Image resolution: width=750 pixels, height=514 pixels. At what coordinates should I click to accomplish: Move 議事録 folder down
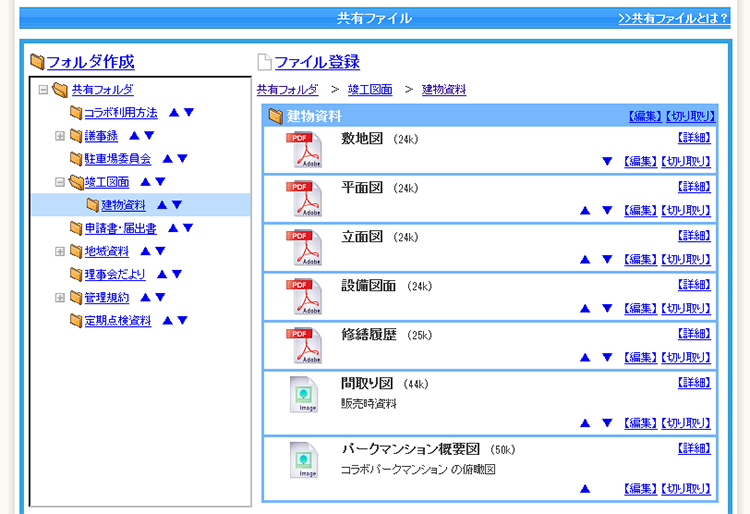[x=149, y=135]
